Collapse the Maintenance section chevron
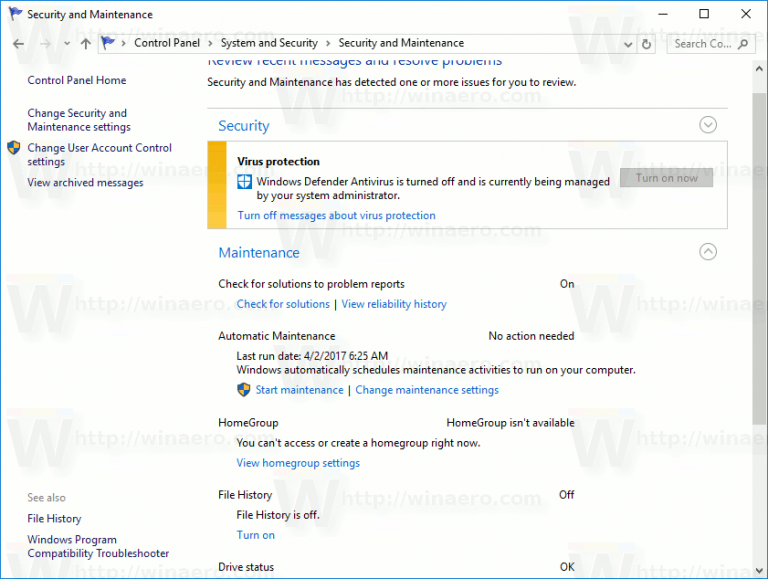The height and width of the screenshot is (579, 768). pos(708,252)
